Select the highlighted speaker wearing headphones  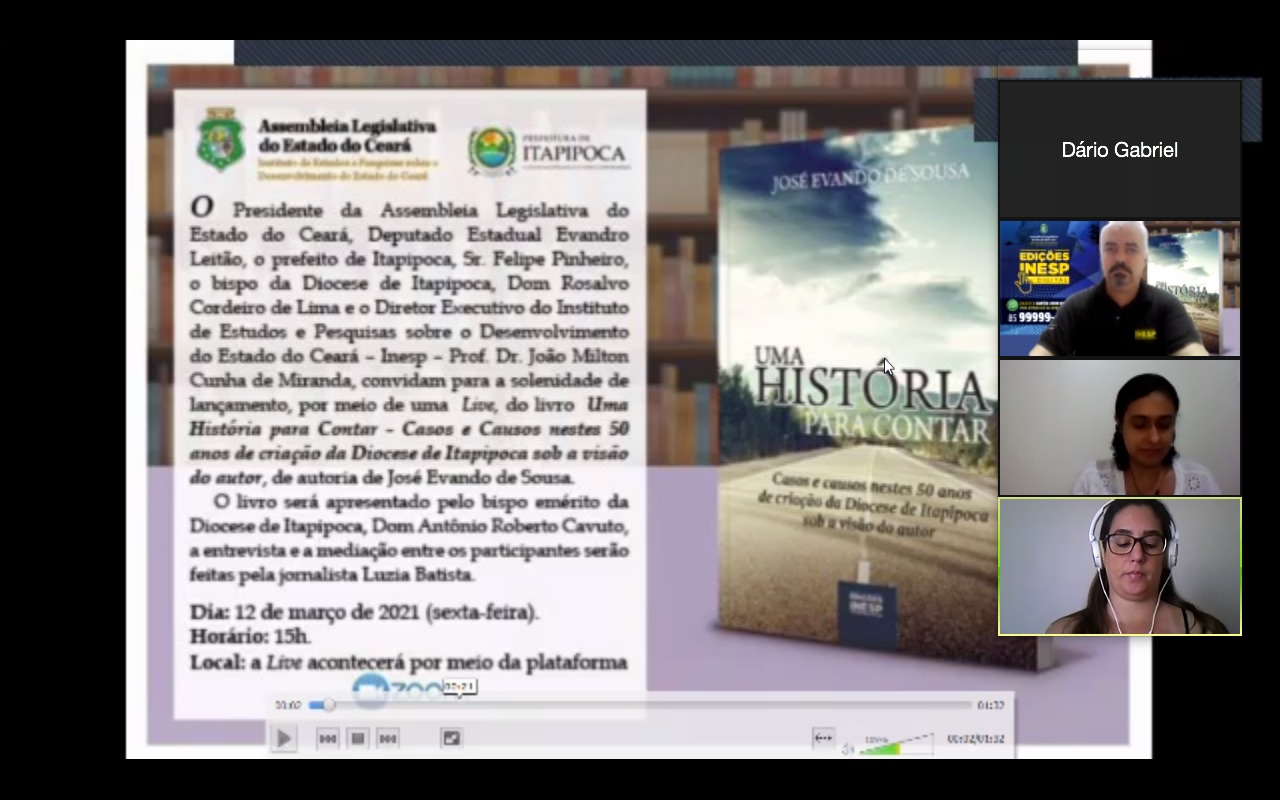(x=1119, y=566)
